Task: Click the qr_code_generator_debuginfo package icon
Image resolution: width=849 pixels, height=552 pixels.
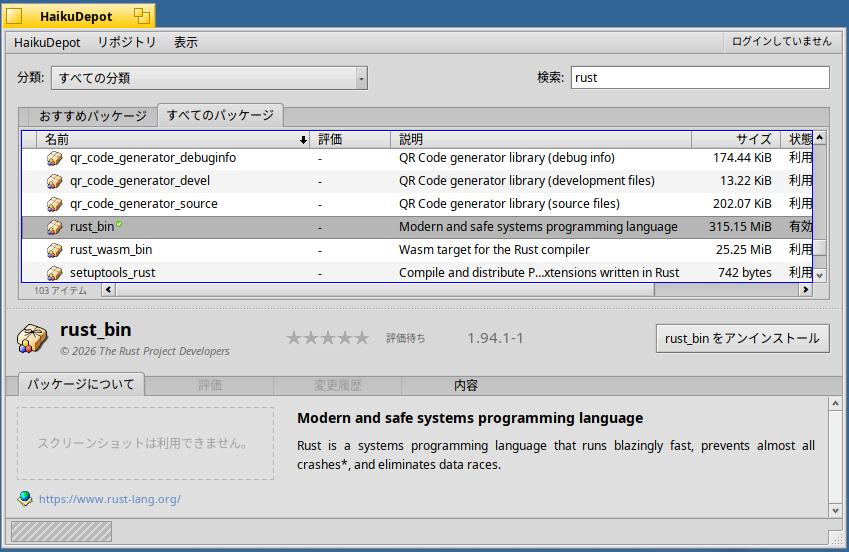Action: pyautogui.click(x=55, y=158)
